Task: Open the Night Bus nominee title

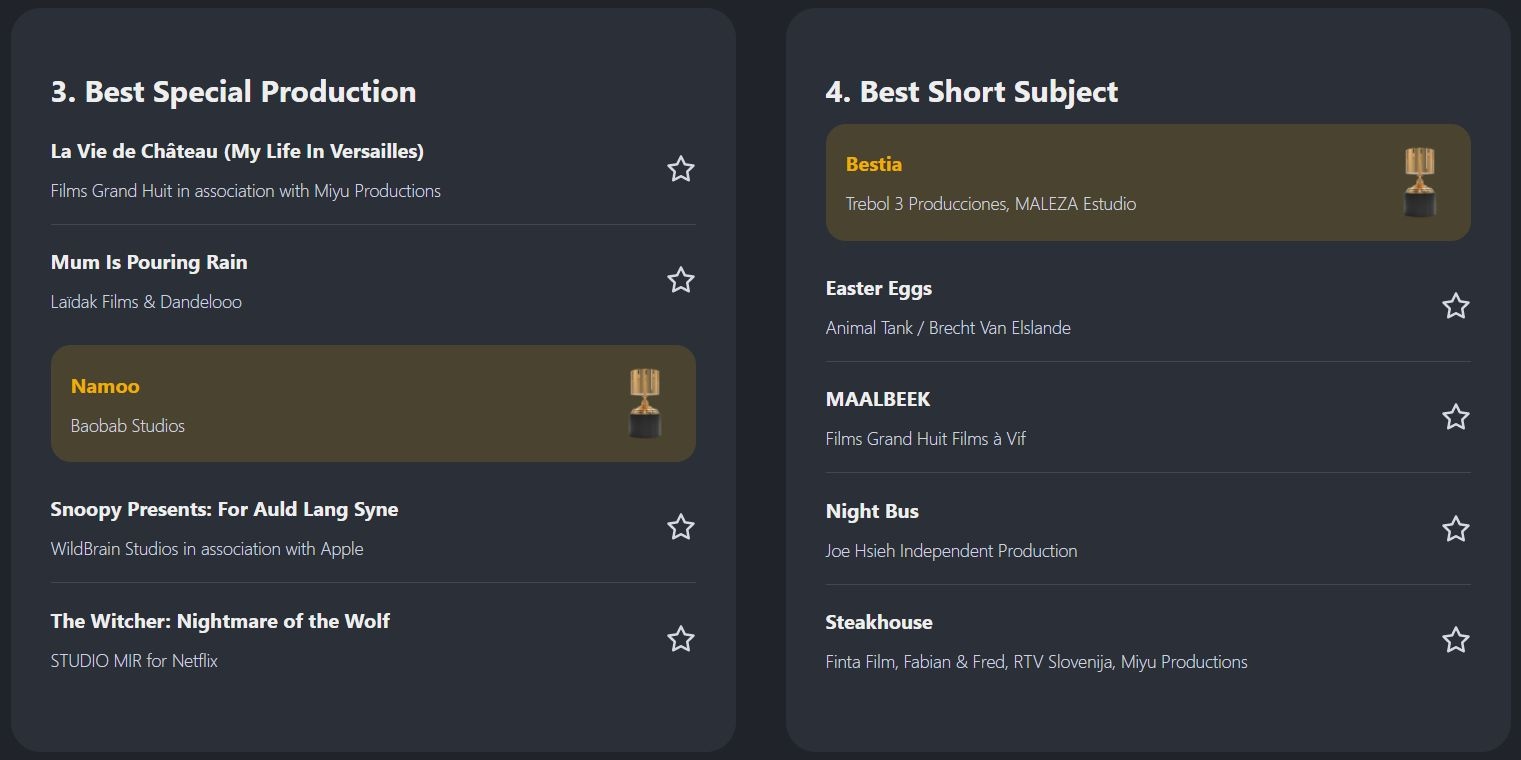Action: click(x=871, y=511)
